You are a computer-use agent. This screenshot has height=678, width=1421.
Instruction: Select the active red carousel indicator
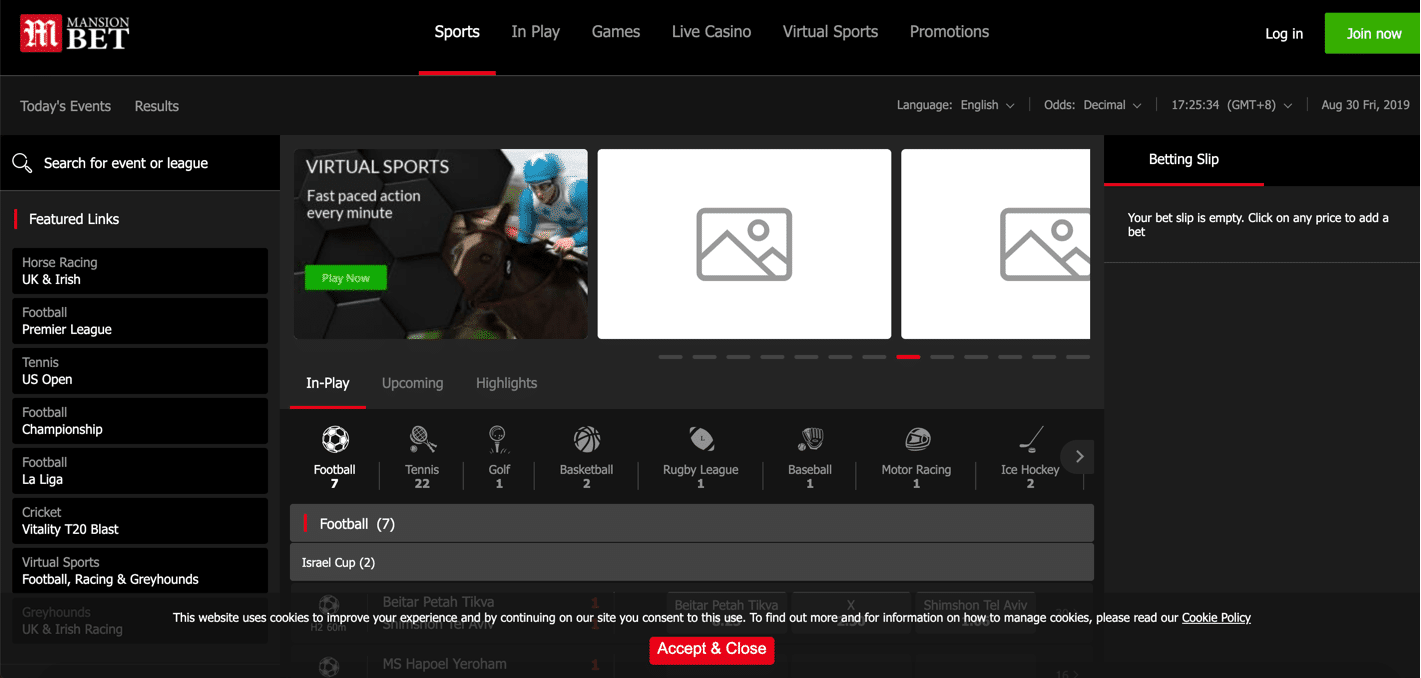pos(908,357)
